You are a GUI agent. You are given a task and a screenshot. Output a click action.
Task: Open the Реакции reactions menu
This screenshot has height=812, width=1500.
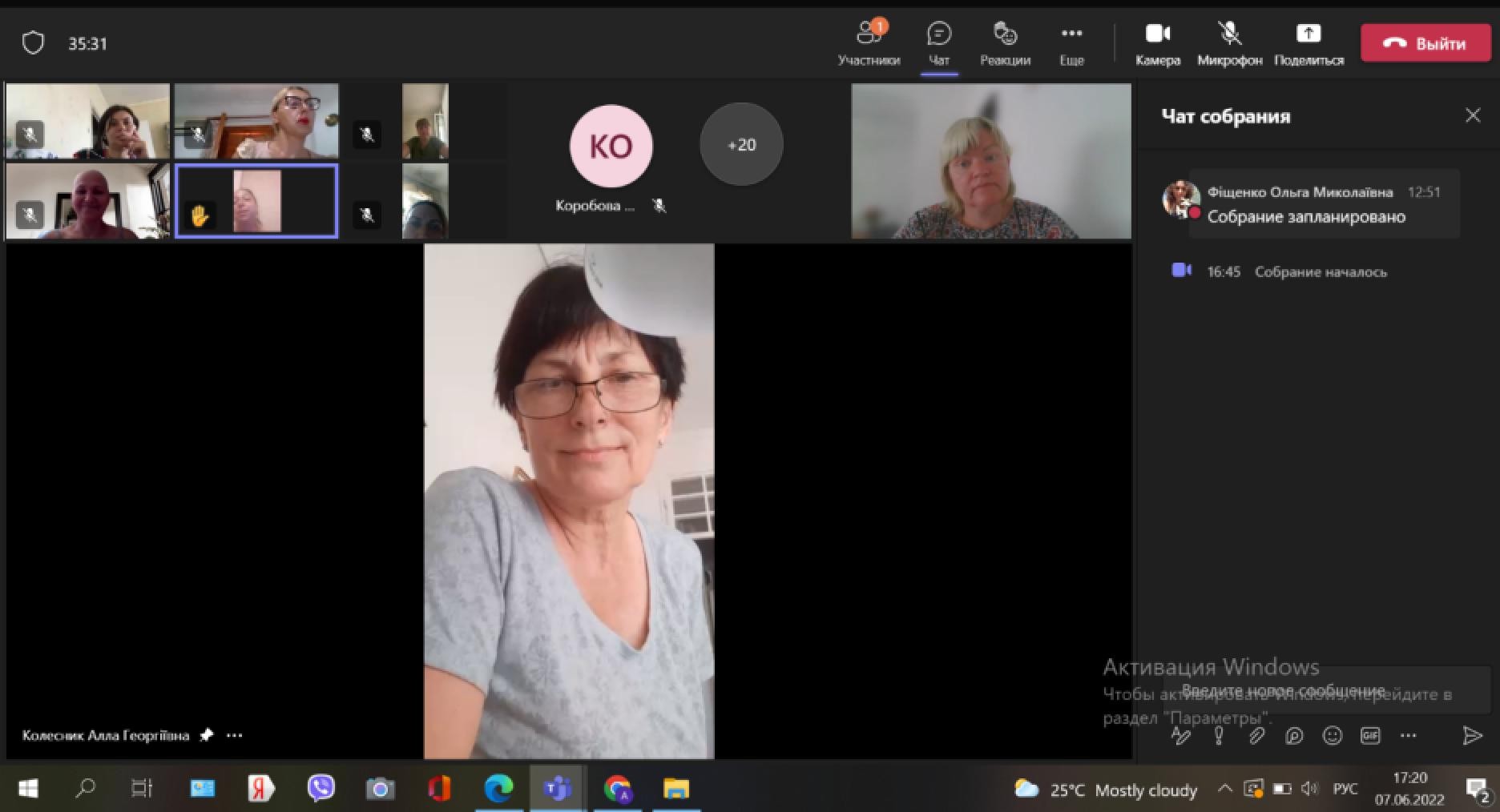coord(1005,43)
